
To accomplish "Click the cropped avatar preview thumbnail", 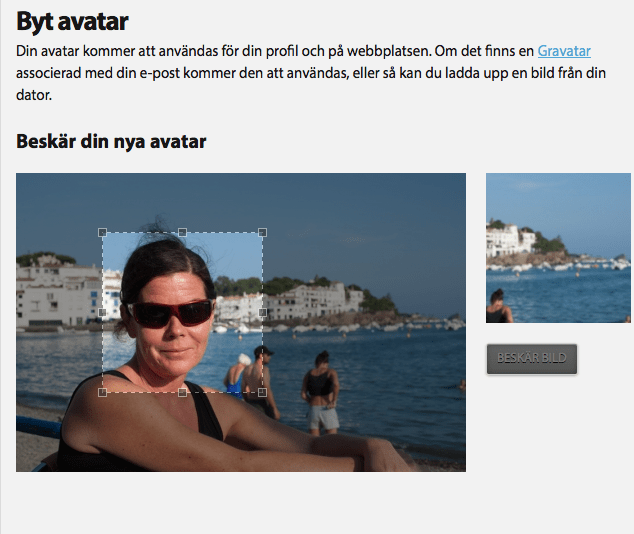I will [558, 248].
